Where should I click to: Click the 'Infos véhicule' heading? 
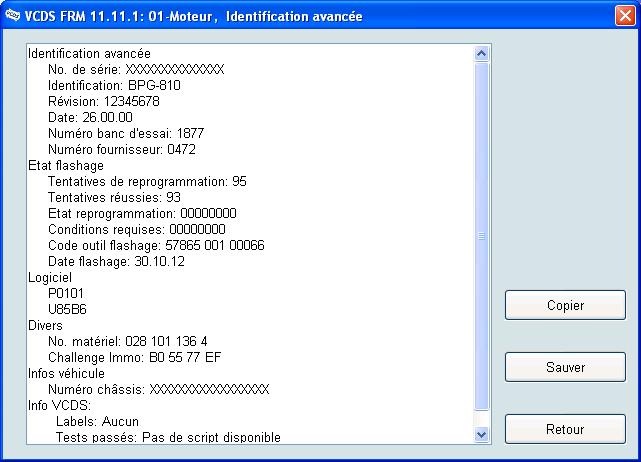coord(66,373)
